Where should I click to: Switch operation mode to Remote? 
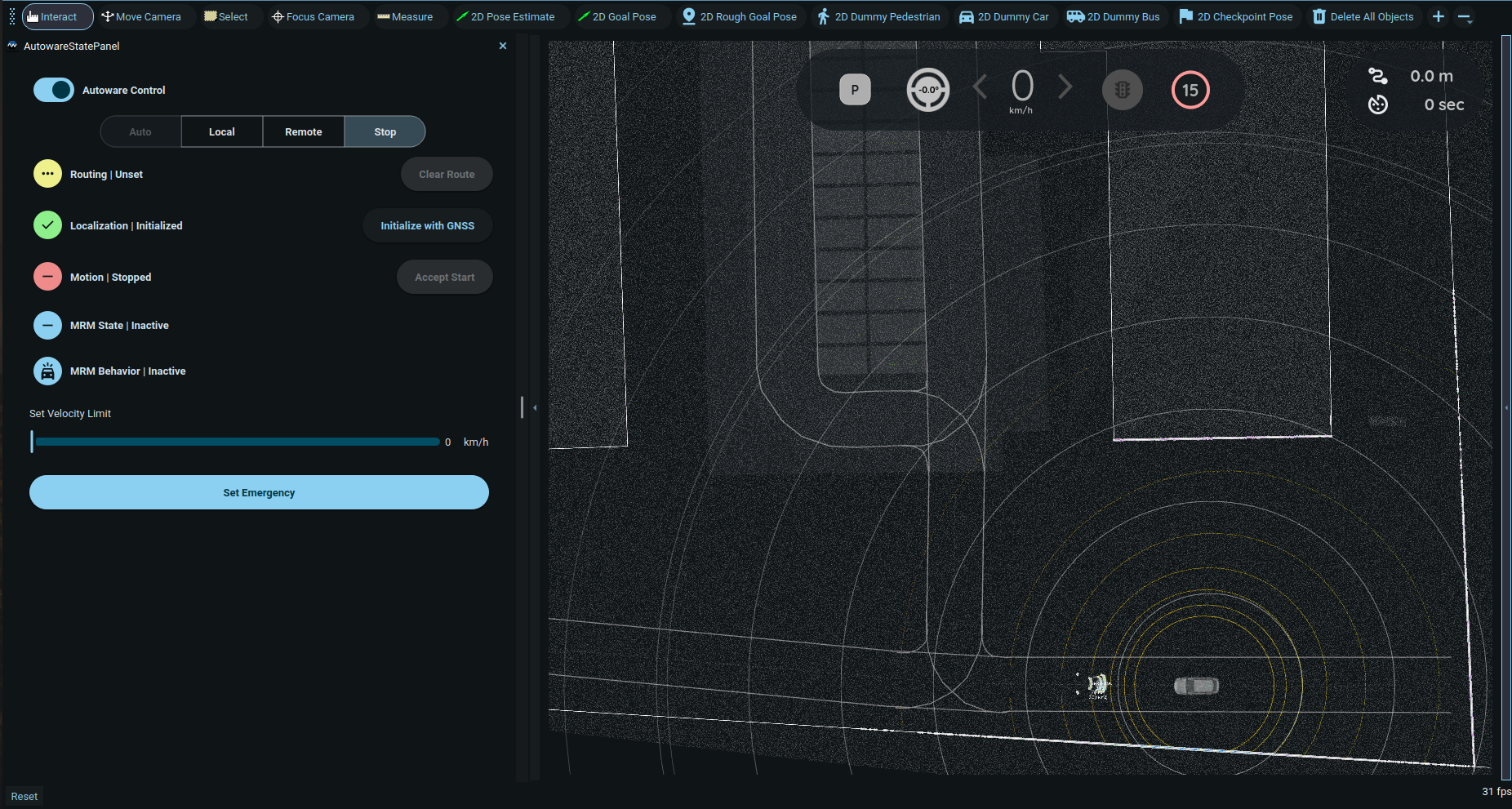point(303,131)
